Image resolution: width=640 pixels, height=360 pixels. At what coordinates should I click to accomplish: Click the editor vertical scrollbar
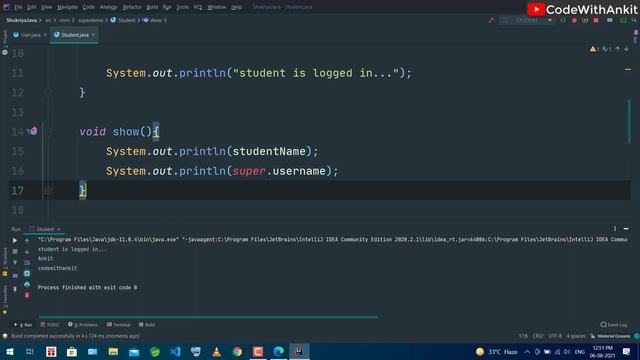[x=629, y=122]
